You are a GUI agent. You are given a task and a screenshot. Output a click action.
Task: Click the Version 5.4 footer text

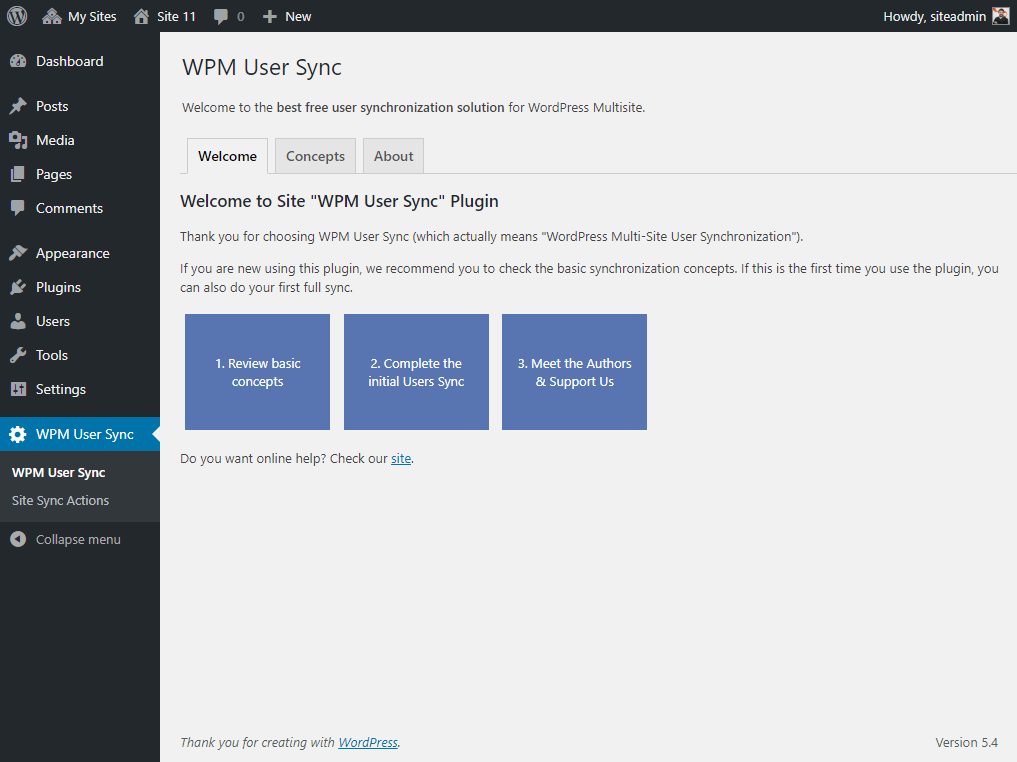pyautogui.click(x=966, y=743)
